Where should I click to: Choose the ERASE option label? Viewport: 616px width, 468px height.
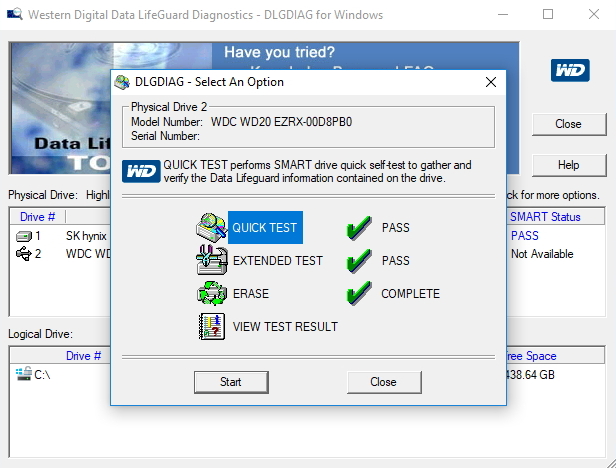point(251,294)
